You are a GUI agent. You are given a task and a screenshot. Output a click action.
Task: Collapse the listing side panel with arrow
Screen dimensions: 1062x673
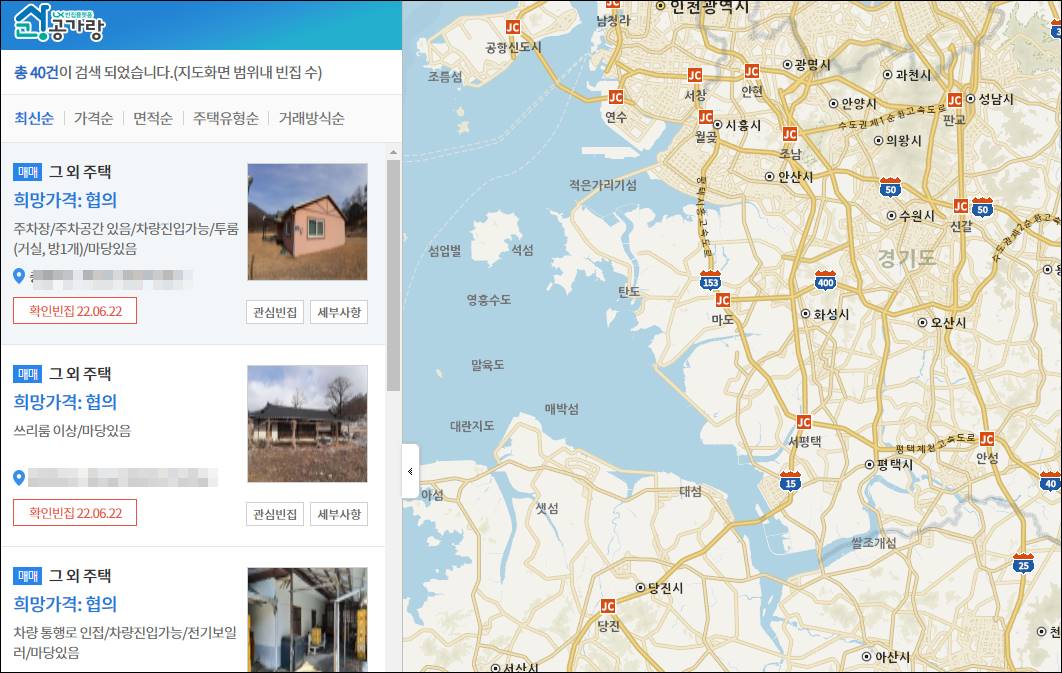[x=410, y=471]
